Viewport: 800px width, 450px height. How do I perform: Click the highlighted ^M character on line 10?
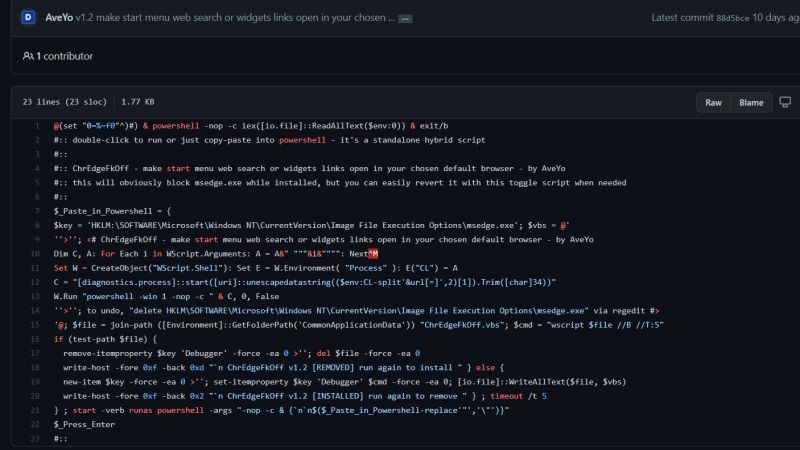[x=373, y=254]
